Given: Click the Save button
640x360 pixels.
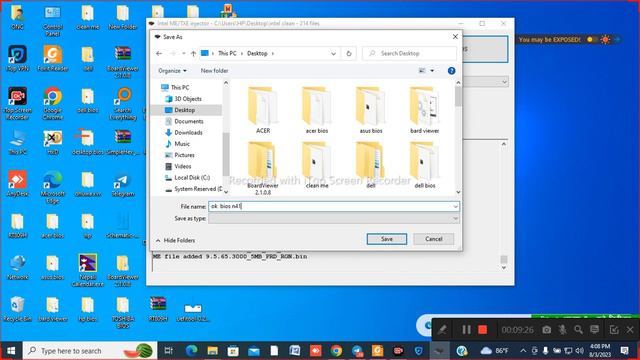Looking at the screenshot, I should click(x=387, y=239).
